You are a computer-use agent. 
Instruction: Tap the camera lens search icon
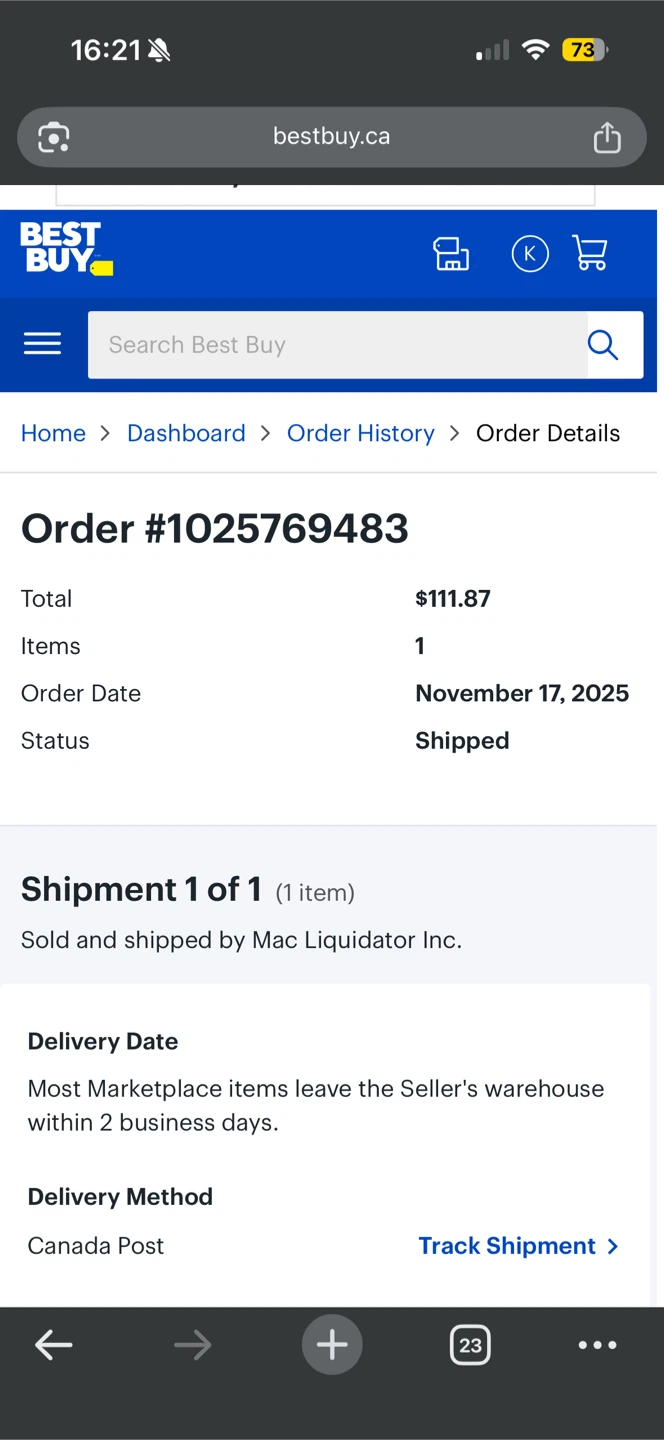pyautogui.click(x=54, y=137)
